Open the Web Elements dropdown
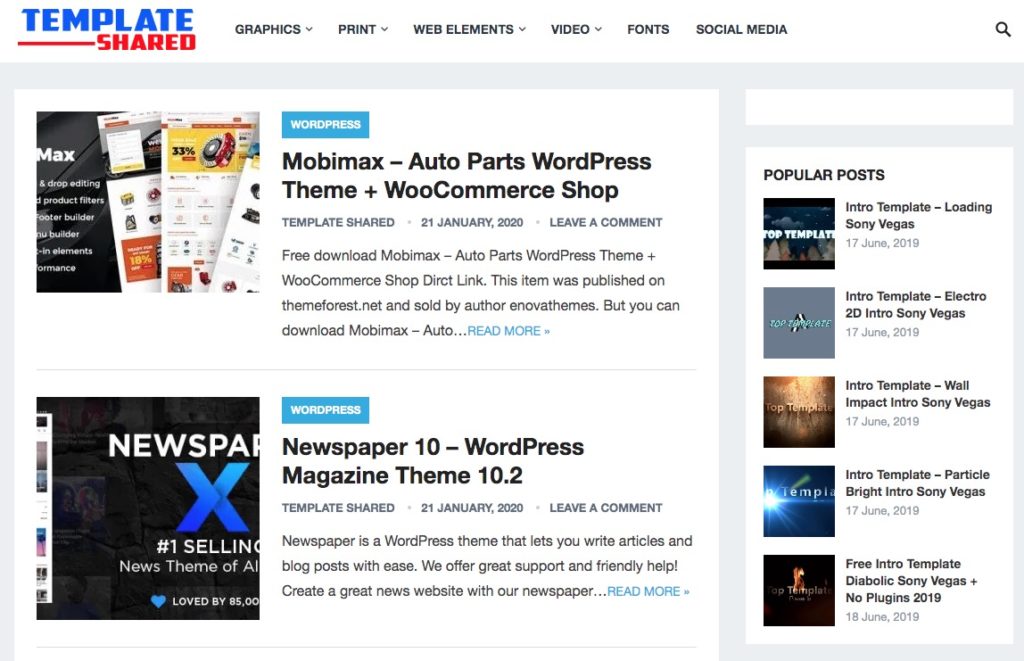 (x=469, y=30)
